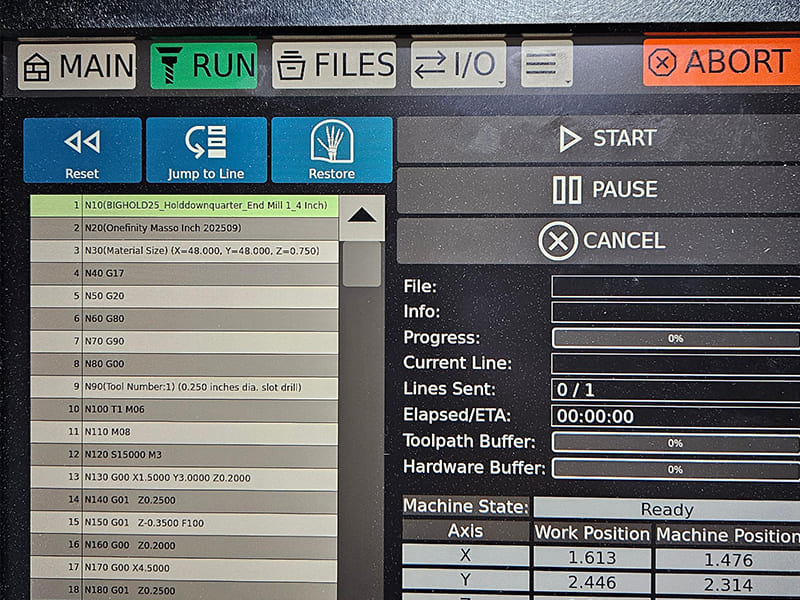800x600 pixels.
Task: Select line N60 G80
Action: [x=184, y=319]
